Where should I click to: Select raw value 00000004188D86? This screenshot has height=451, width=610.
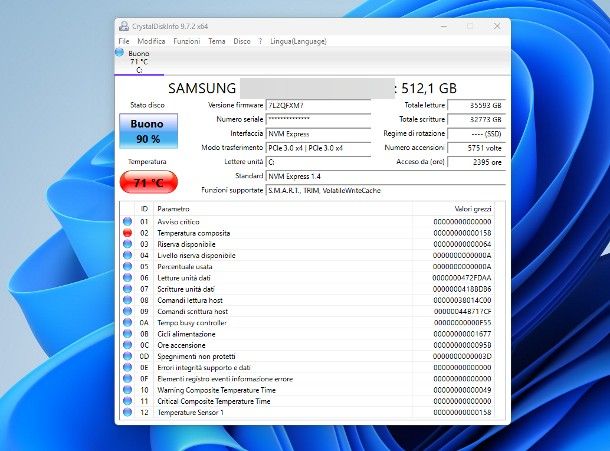pos(462,289)
